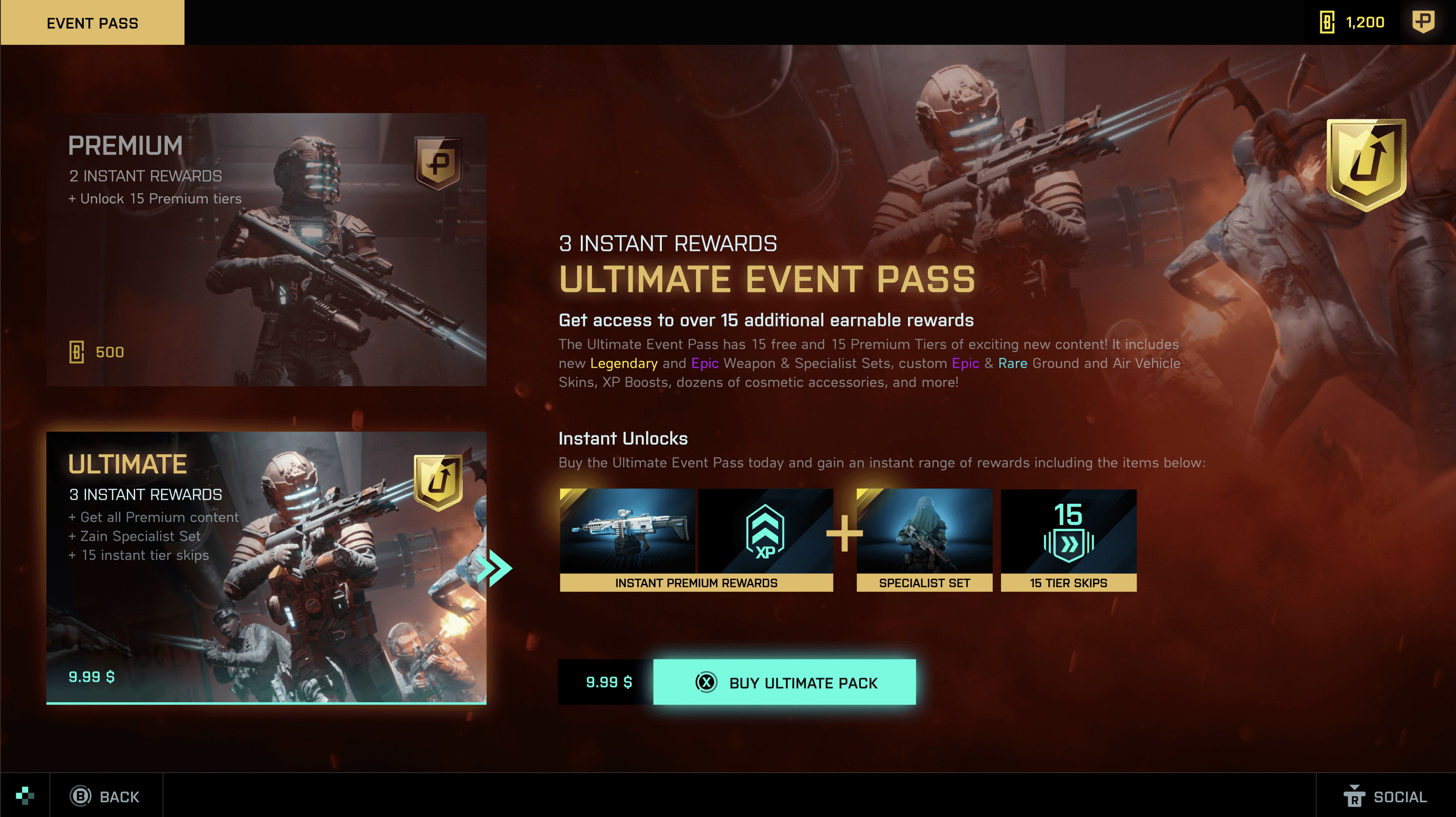Click the premium currency shield icon top right
1456x817 pixels.
pyautogui.click(x=1423, y=22)
